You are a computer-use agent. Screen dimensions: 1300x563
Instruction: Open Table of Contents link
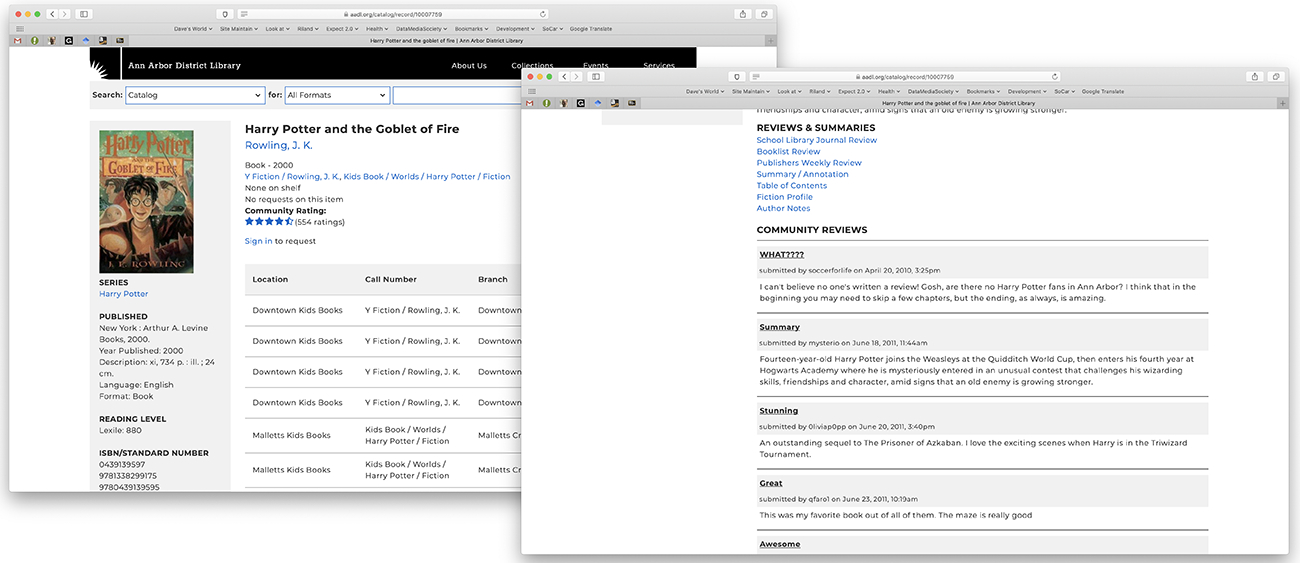[x=792, y=186]
